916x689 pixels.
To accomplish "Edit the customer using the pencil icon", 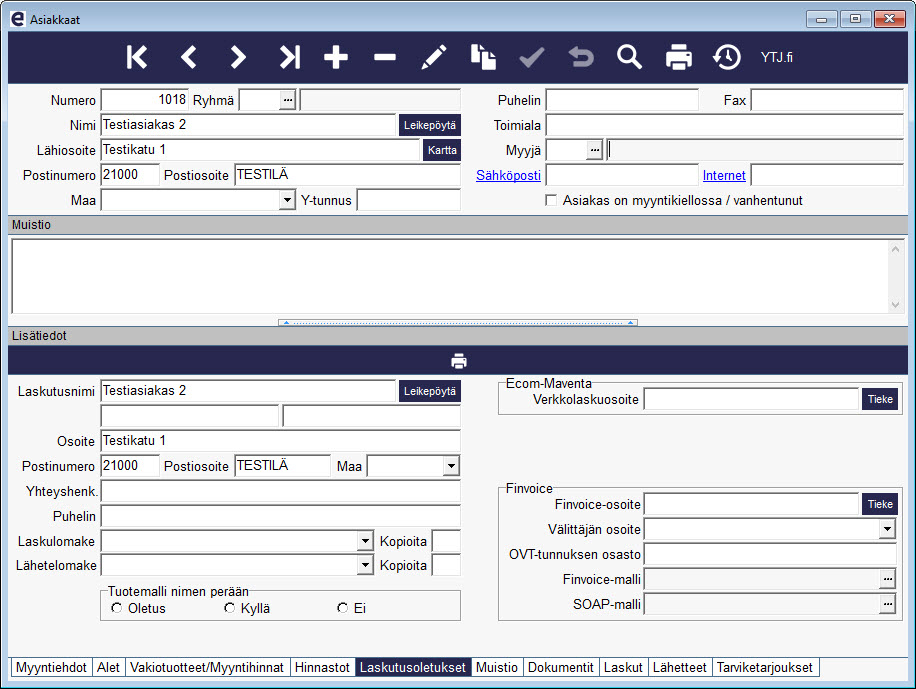I will click(x=434, y=57).
